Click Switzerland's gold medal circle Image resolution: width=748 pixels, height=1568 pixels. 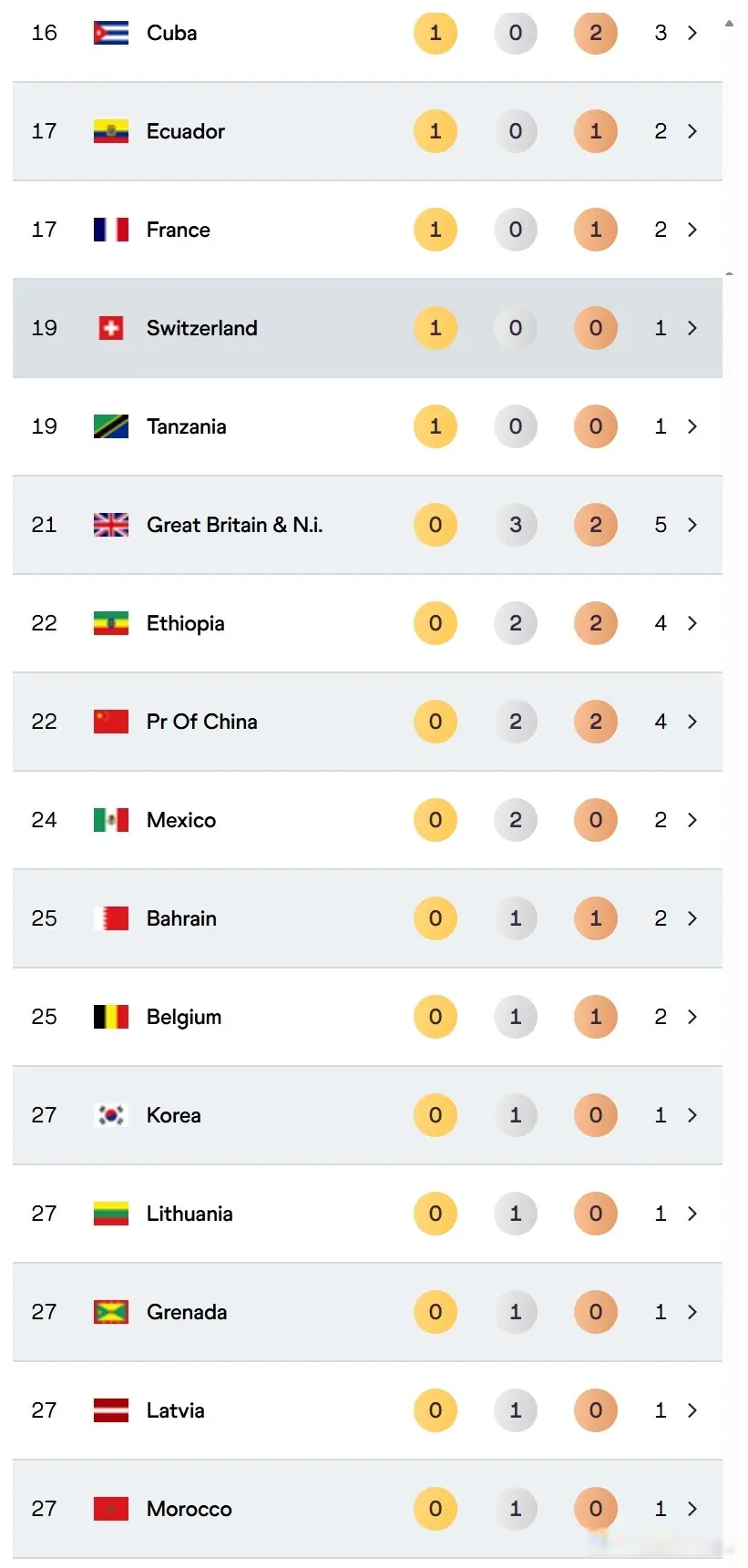tap(435, 328)
